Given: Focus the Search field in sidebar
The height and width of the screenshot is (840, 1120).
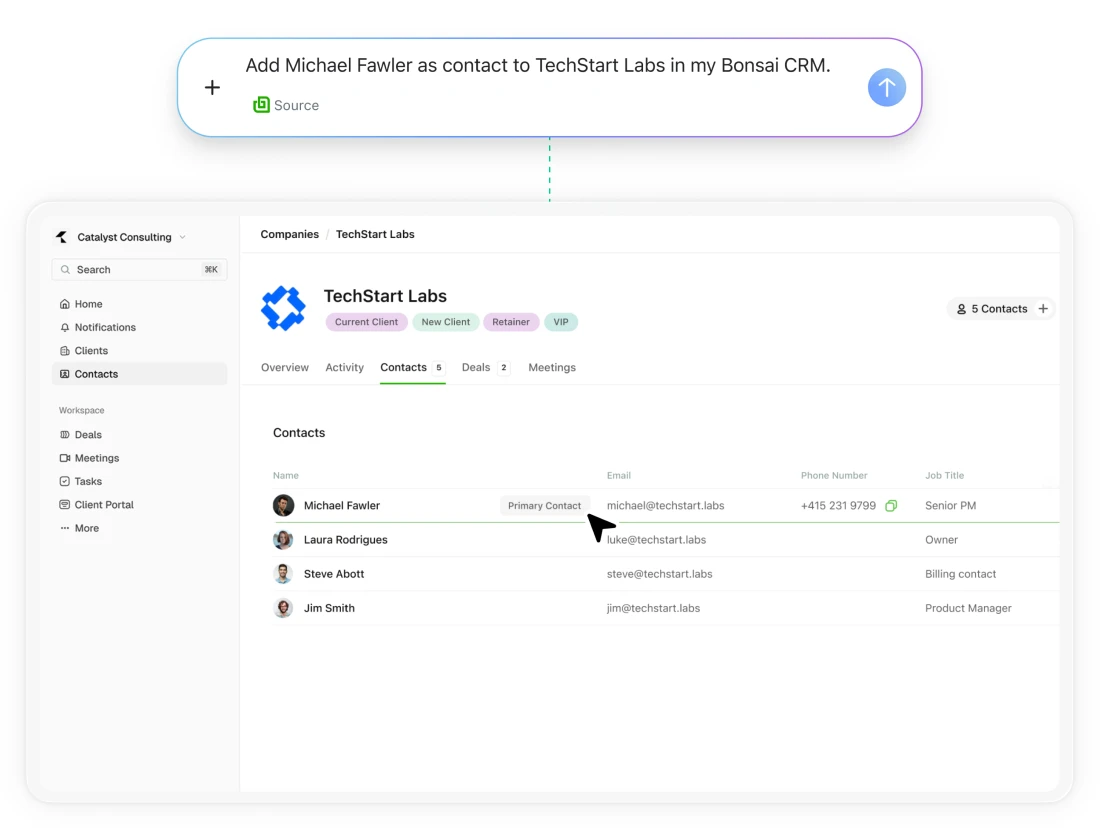Looking at the screenshot, I should 139,269.
